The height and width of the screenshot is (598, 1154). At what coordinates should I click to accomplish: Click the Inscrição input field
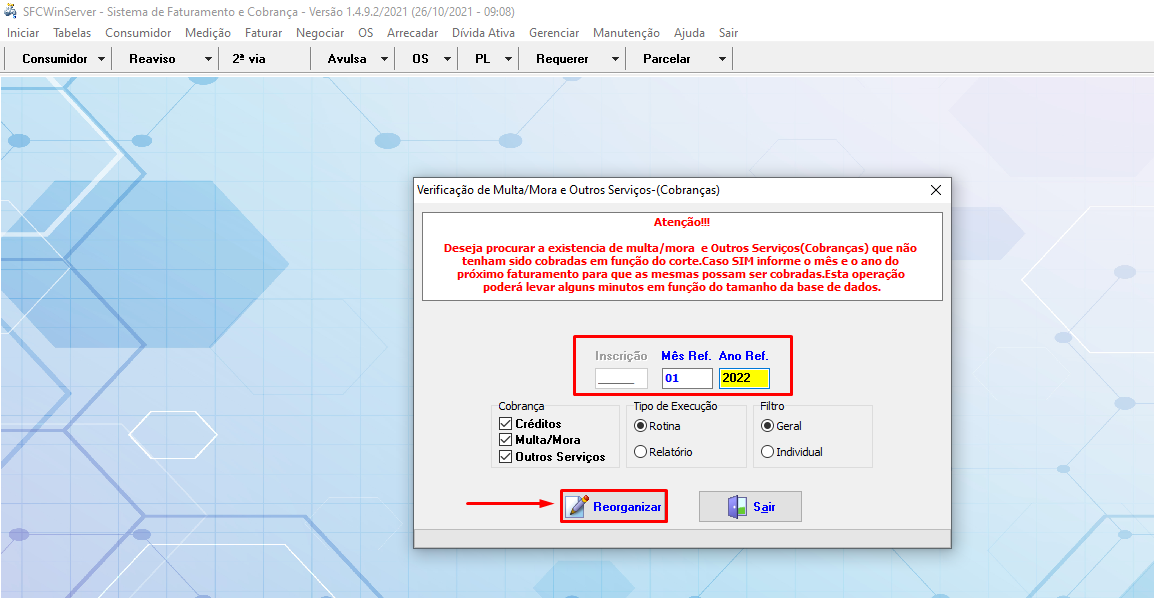(621, 378)
